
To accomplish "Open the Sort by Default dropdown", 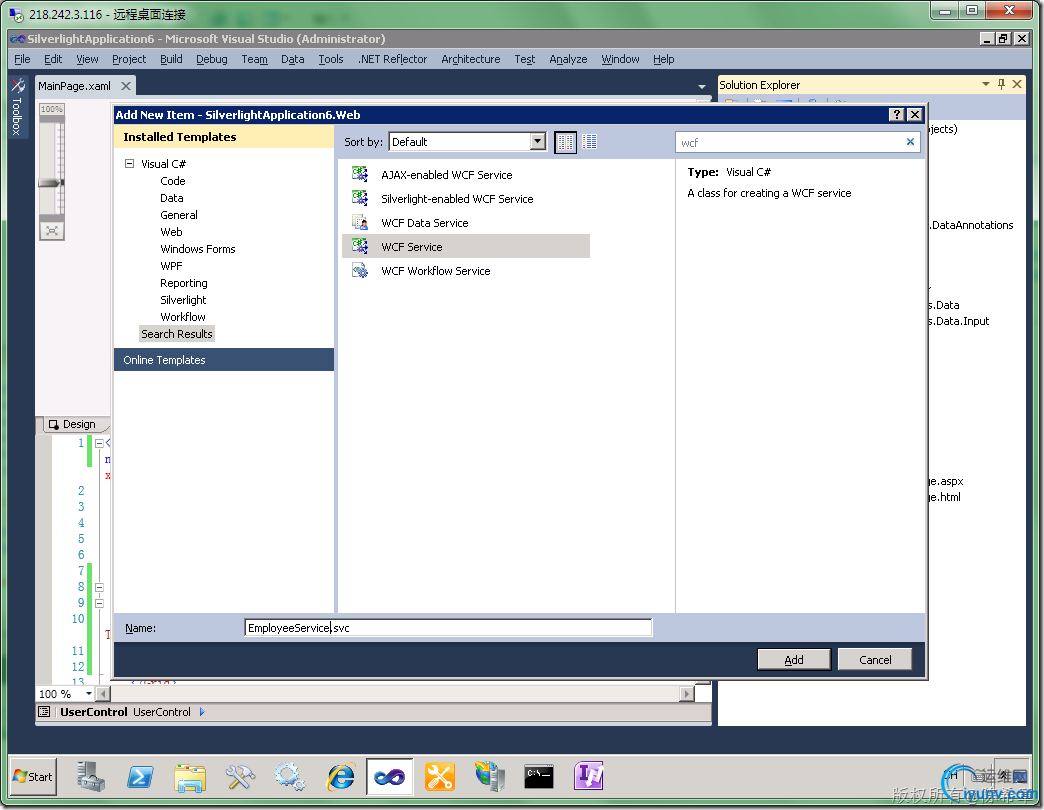I will tap(537, 141).
